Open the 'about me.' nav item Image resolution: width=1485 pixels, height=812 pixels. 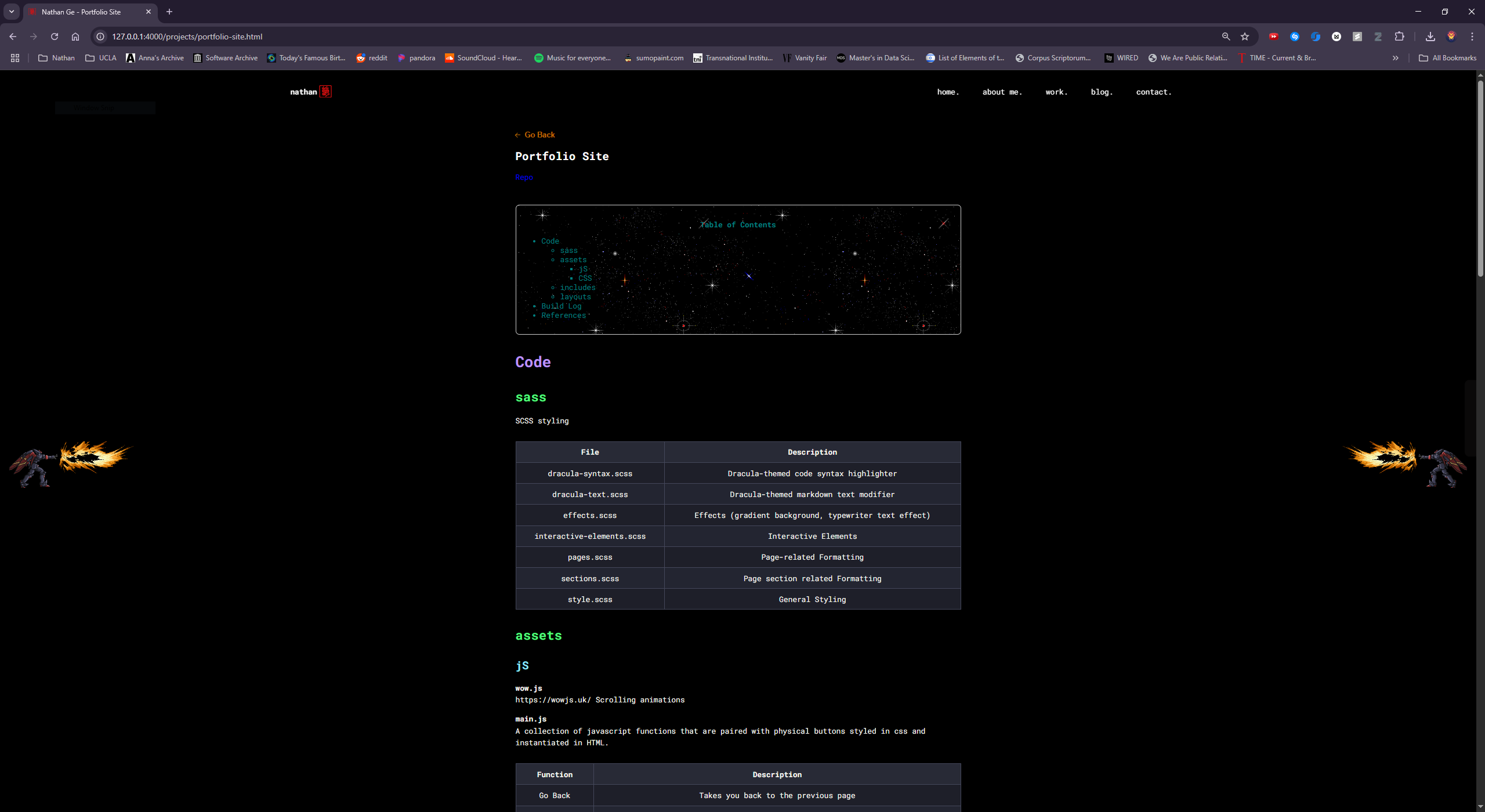click(1002, 92)
